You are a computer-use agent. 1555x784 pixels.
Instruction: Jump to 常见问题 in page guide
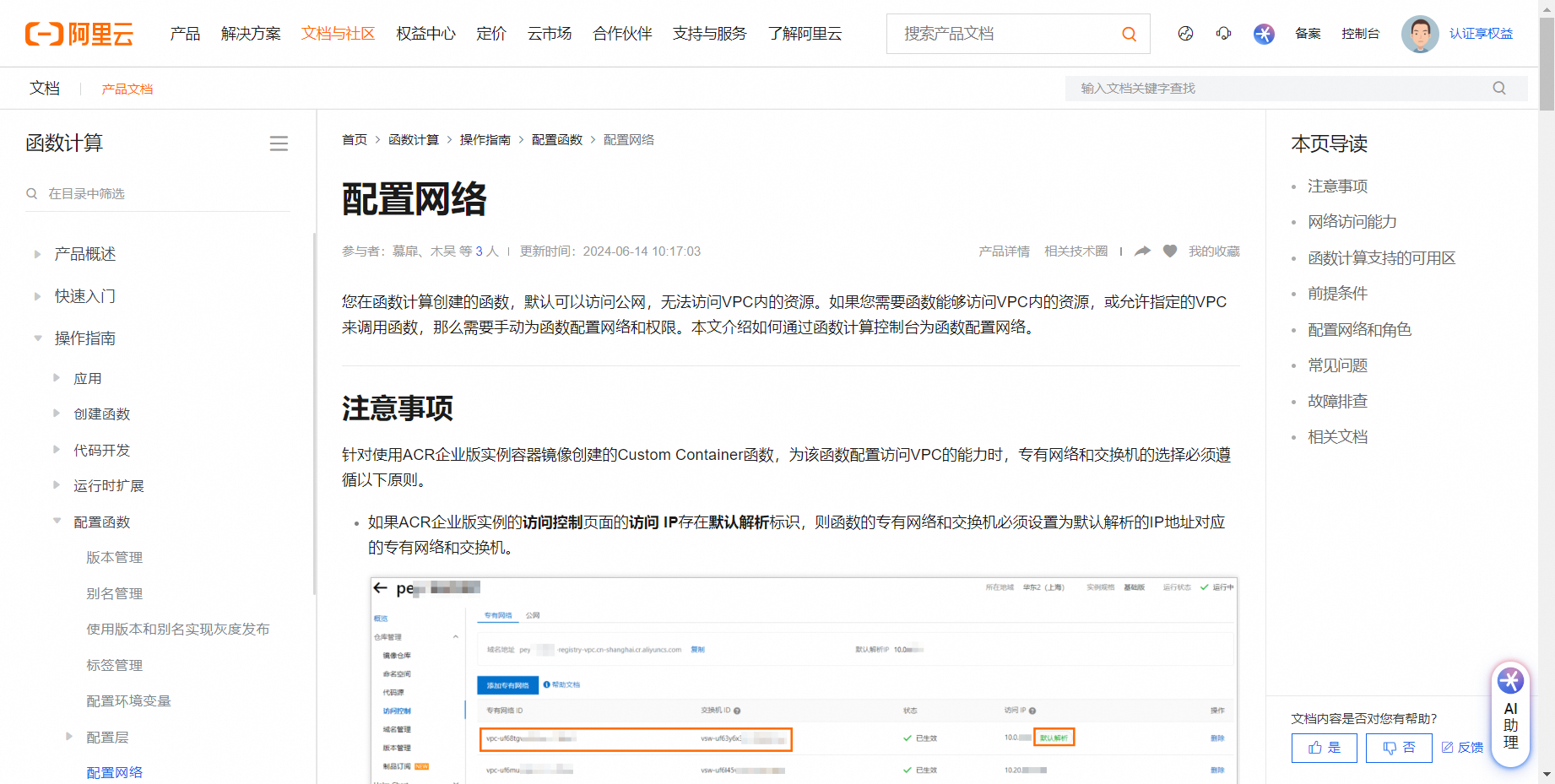(x=1337, y=365)
